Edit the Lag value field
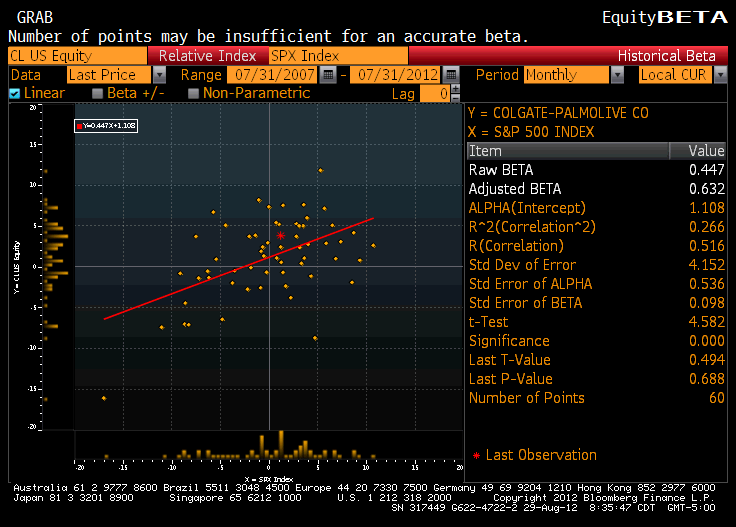This screenshot has width=736, height=527. (435, 93)
